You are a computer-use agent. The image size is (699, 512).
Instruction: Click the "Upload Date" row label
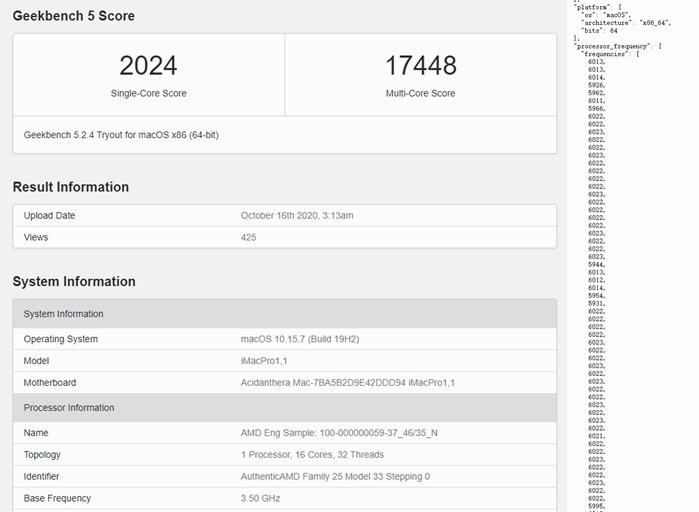49,216
